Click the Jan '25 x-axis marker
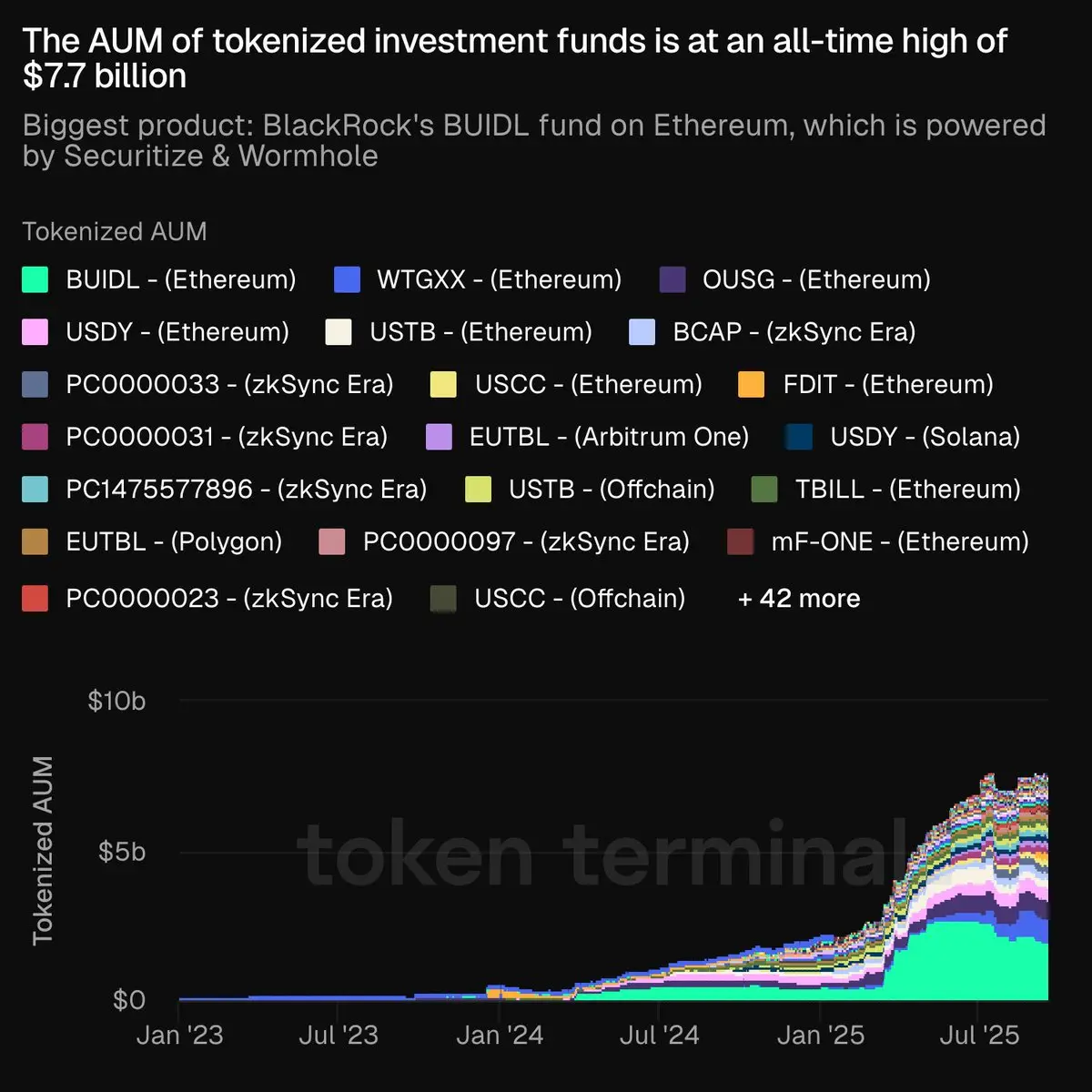This screenshot has width=1092, height=1092. point(820,1035)
